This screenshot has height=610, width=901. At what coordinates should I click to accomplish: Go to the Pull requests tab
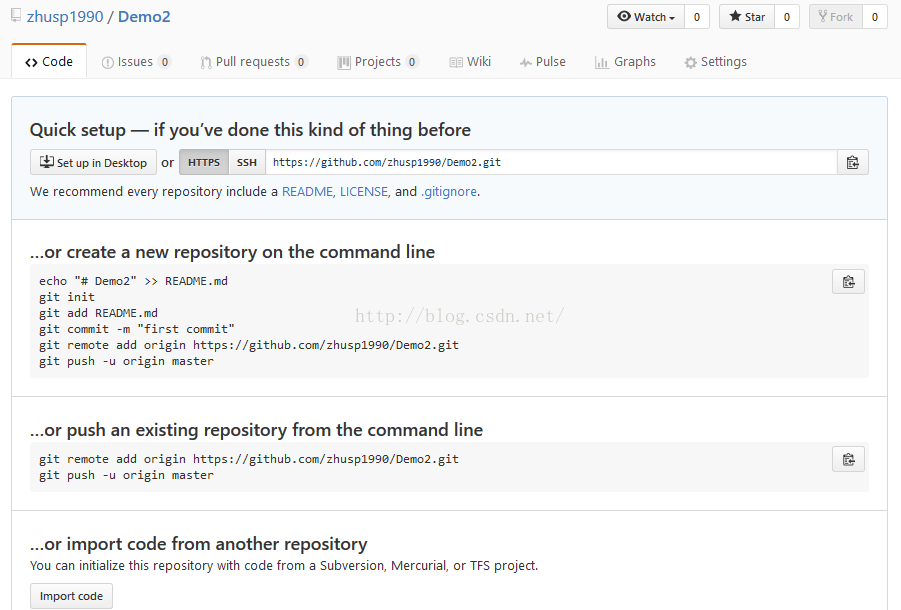253,61
